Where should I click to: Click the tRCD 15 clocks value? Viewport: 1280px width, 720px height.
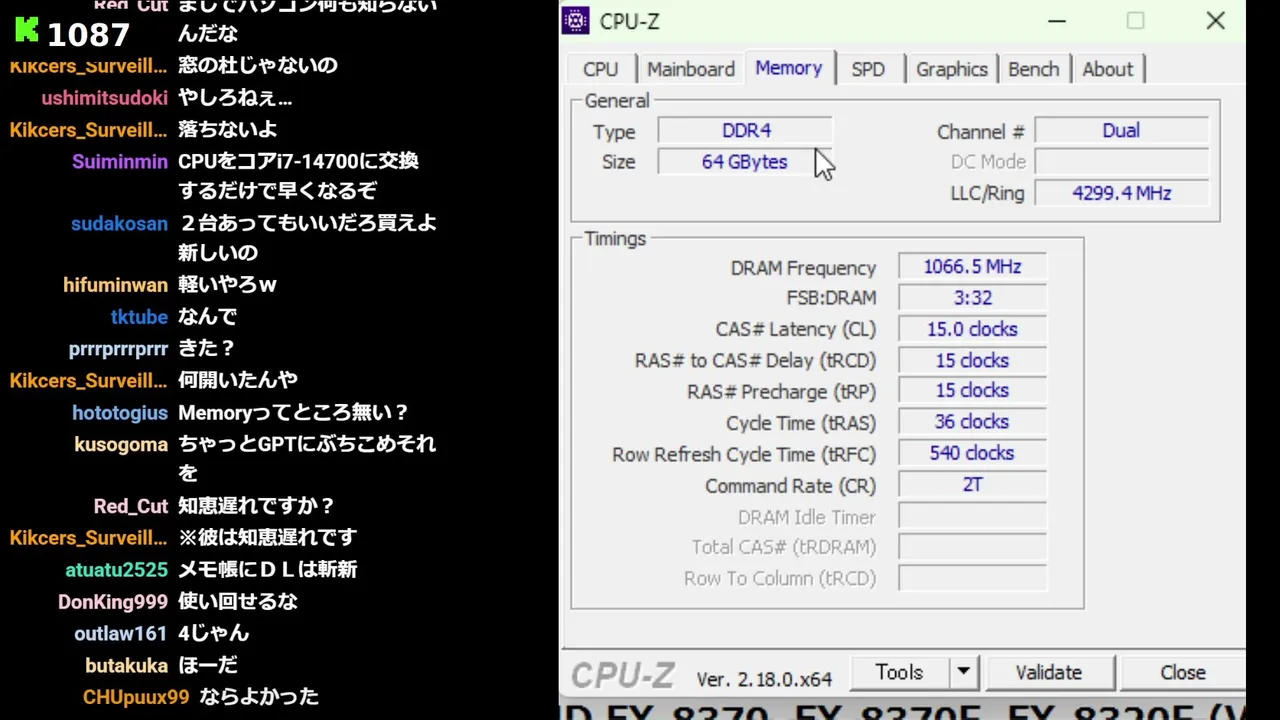972,360
